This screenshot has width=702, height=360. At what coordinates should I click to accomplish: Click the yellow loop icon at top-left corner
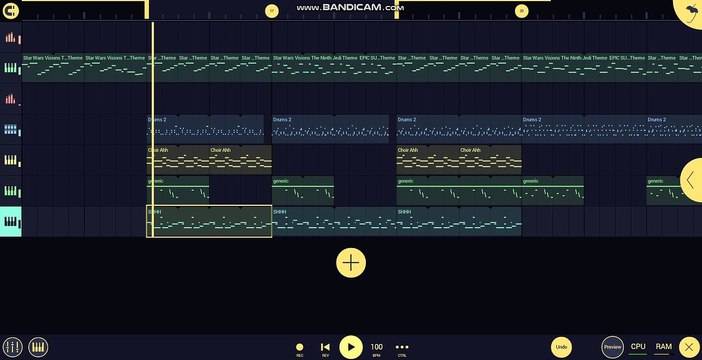tap(10, 11)
